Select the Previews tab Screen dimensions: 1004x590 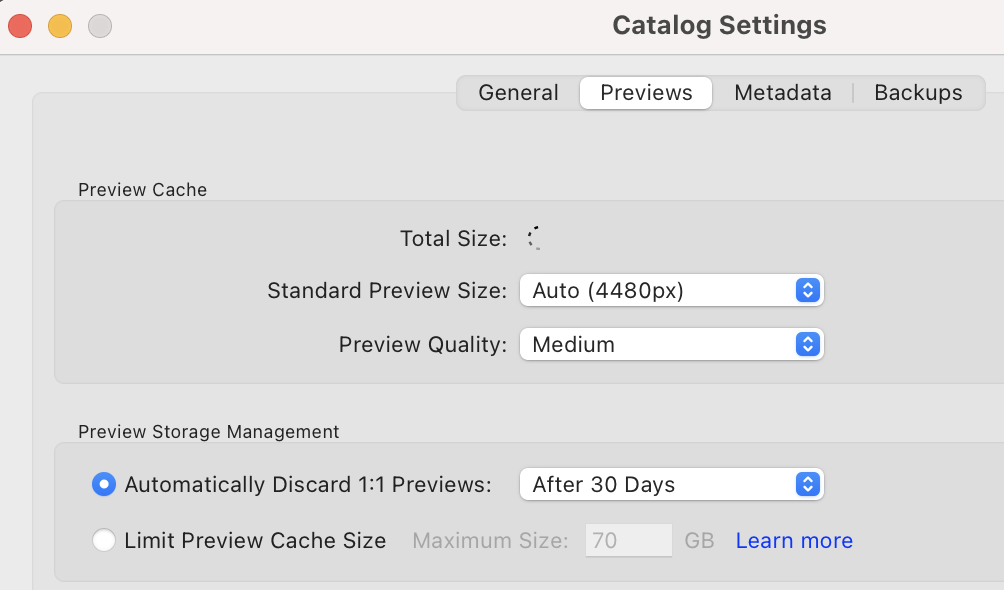tap(646, 93)
